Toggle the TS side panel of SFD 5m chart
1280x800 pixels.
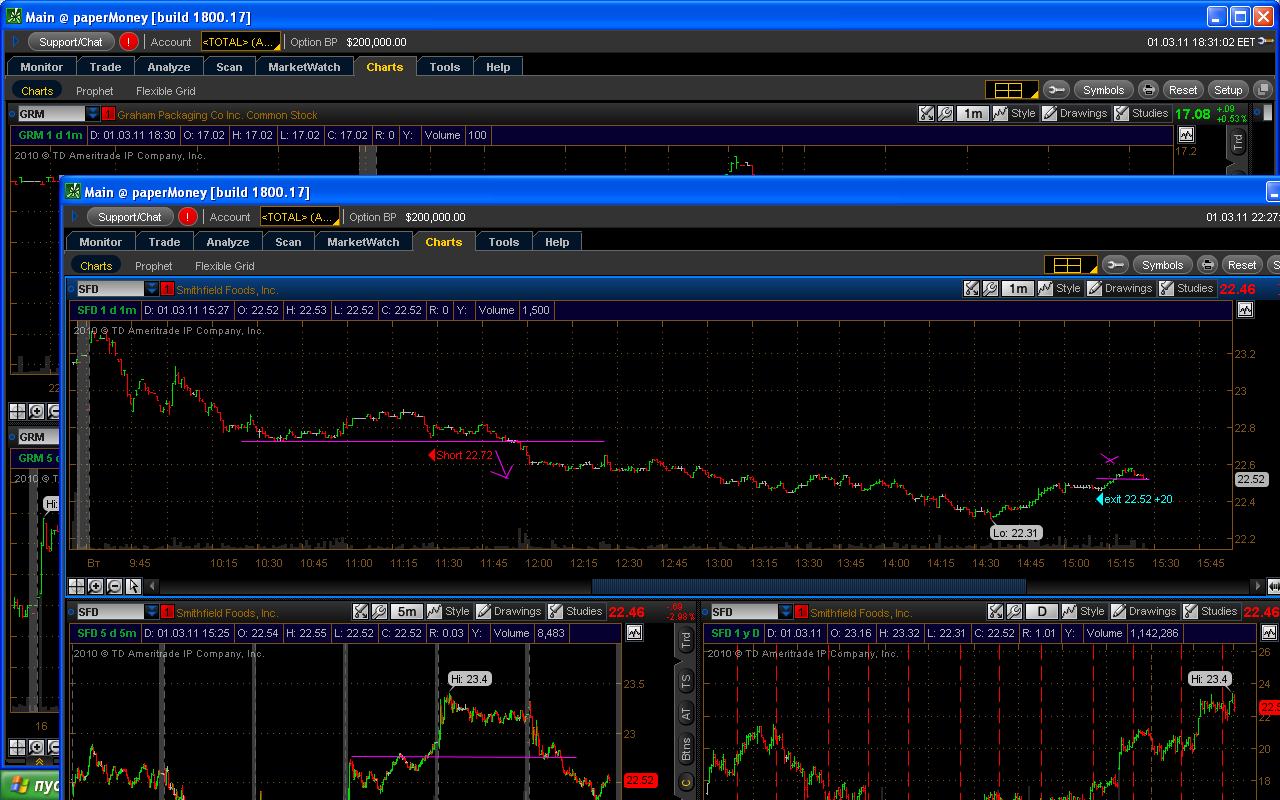click(x=686, y=682)
